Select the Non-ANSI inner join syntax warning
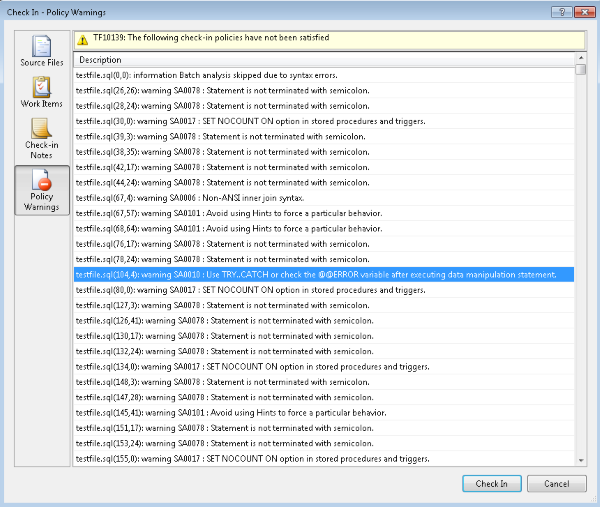Image resolution: width=600 pixels, height=507 pixels. 324,198
